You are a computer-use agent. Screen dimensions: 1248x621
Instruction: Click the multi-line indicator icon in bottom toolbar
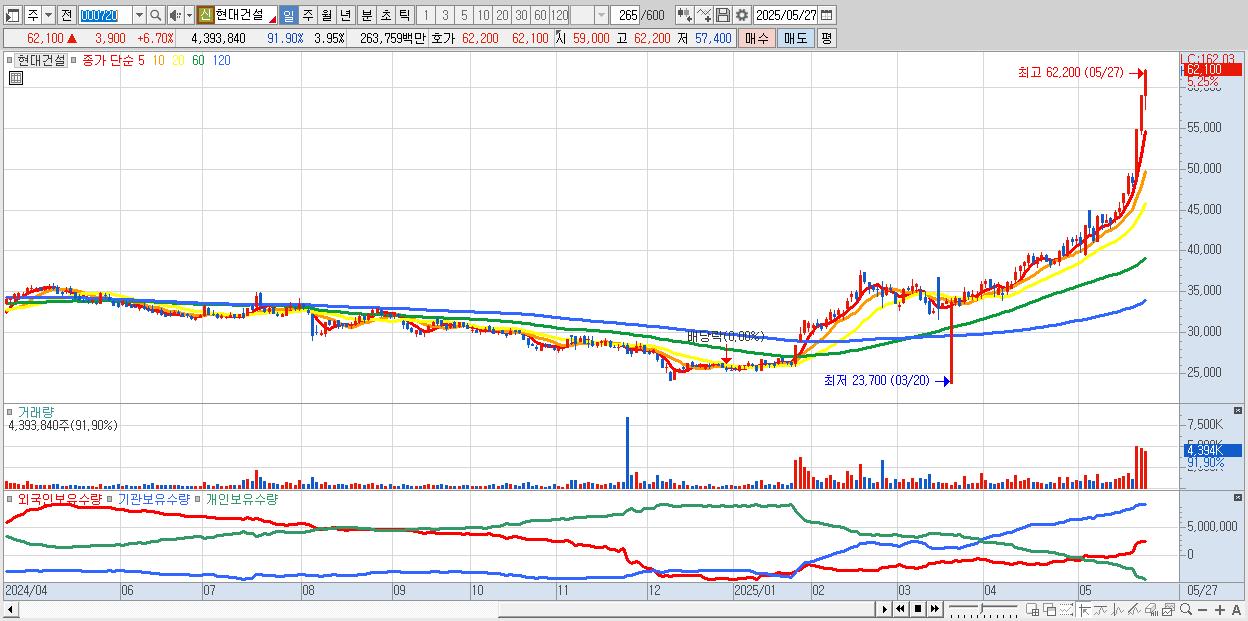click(x=1135, y=609)
